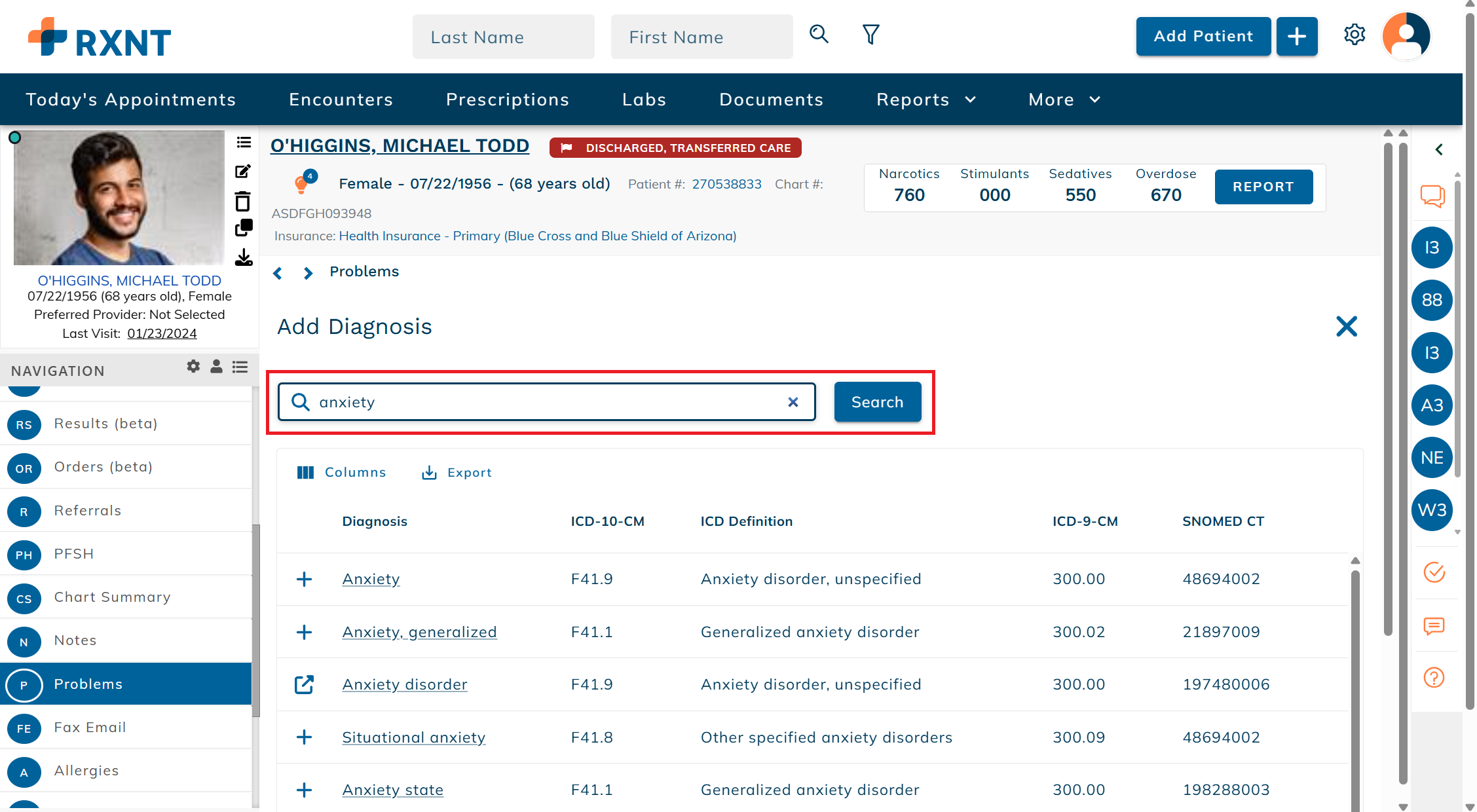Open Anxiety disorder external link icon
Viewport: 1477px width, 812px height.
tap(304, 684)
